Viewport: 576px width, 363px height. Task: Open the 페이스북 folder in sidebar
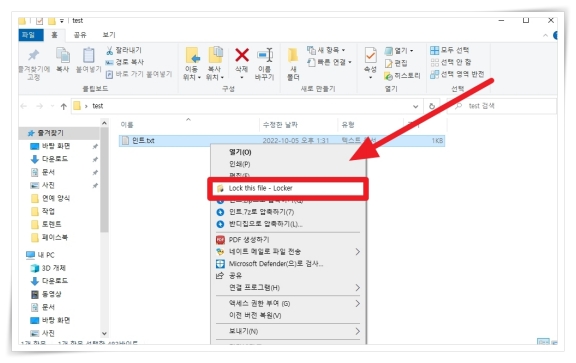pos(54,237)
